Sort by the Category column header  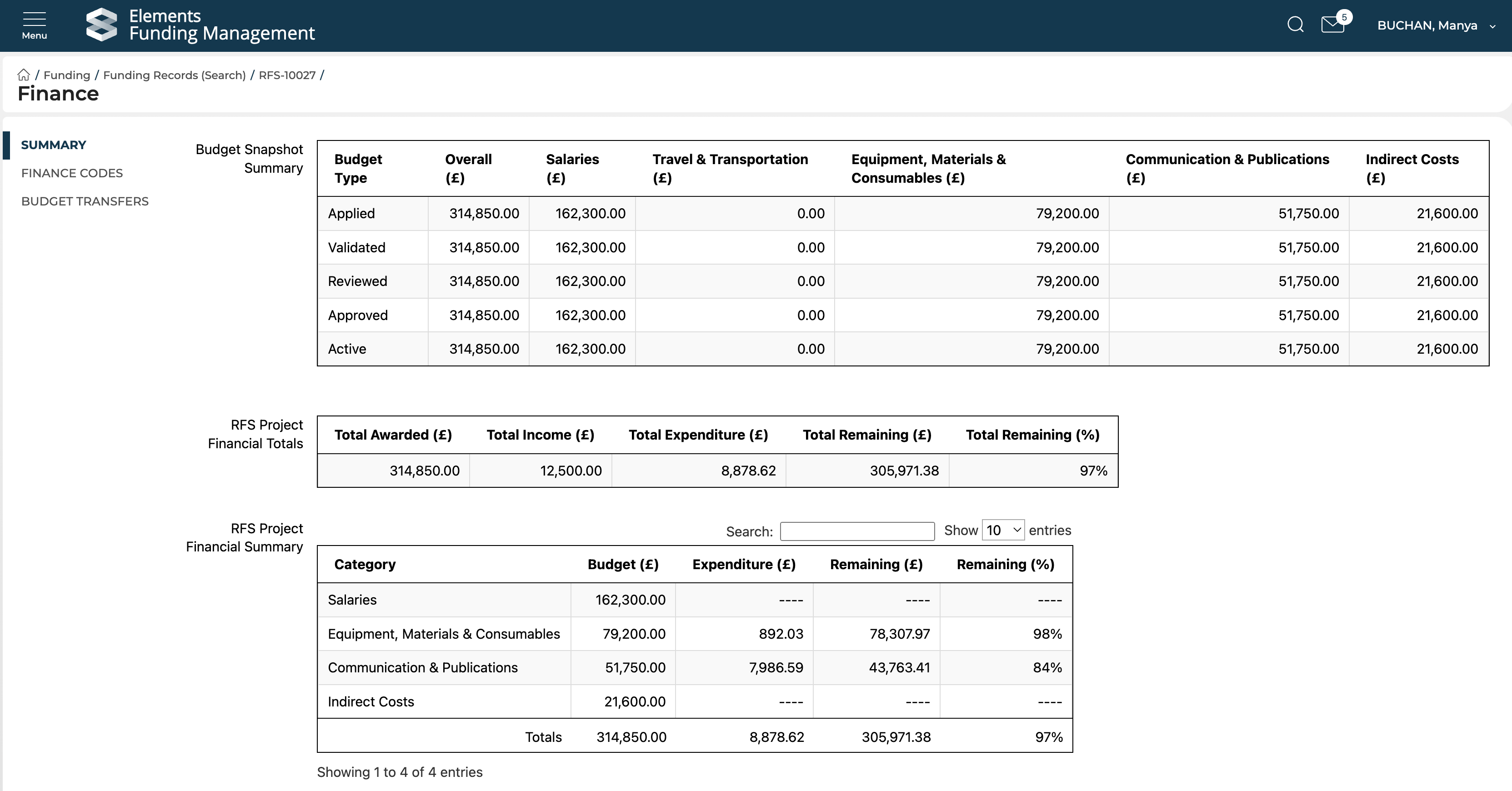(x=365, y=565)
